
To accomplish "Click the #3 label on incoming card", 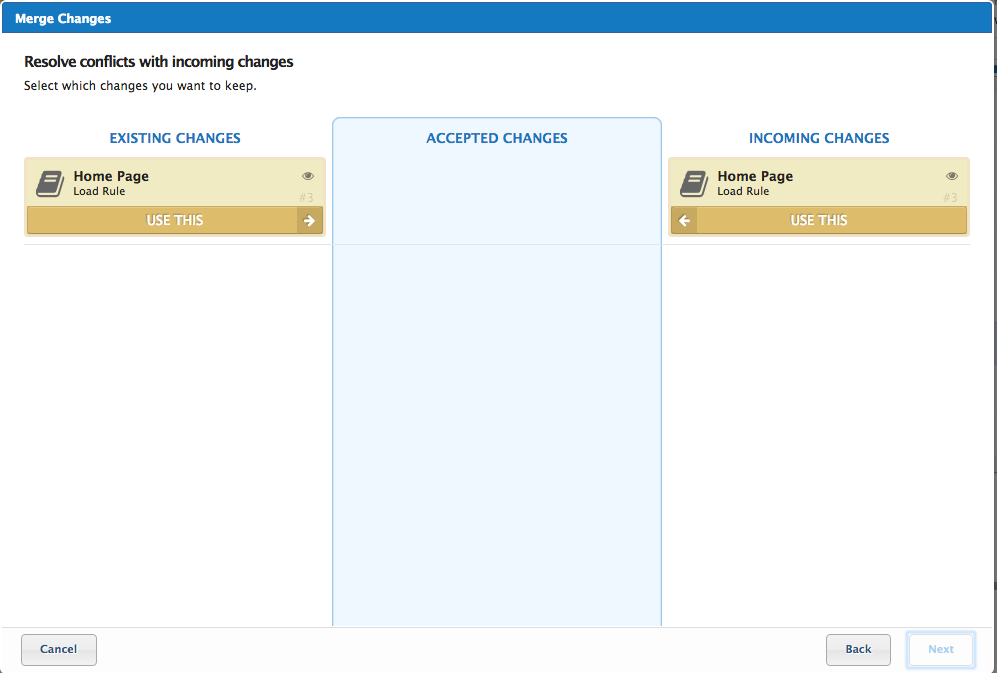I will 950,197.
